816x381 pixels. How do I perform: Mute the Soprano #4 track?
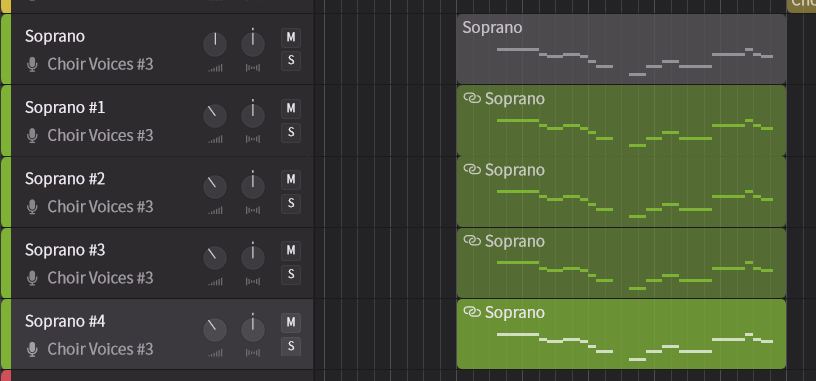pos(291,323)
